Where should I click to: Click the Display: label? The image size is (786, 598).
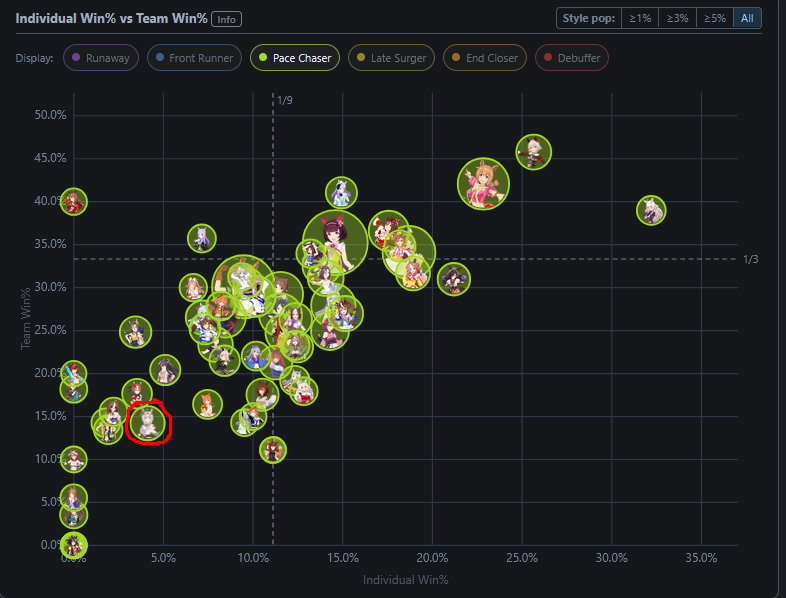pos(34,58)
